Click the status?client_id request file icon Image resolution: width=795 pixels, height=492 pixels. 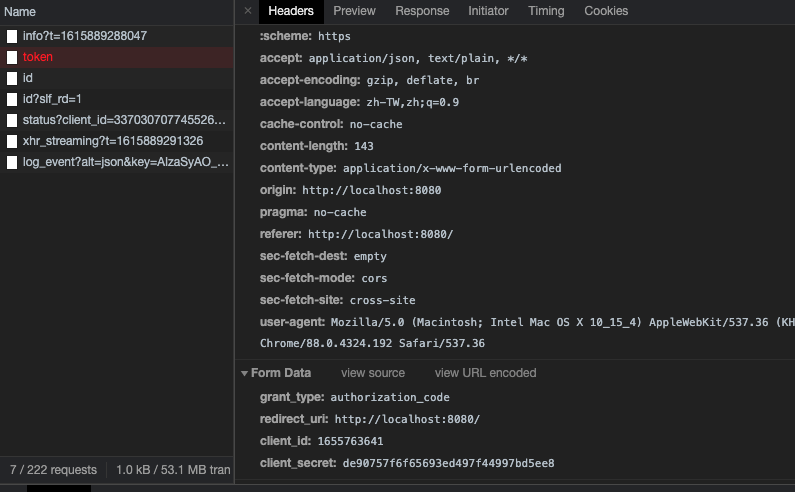12,120
